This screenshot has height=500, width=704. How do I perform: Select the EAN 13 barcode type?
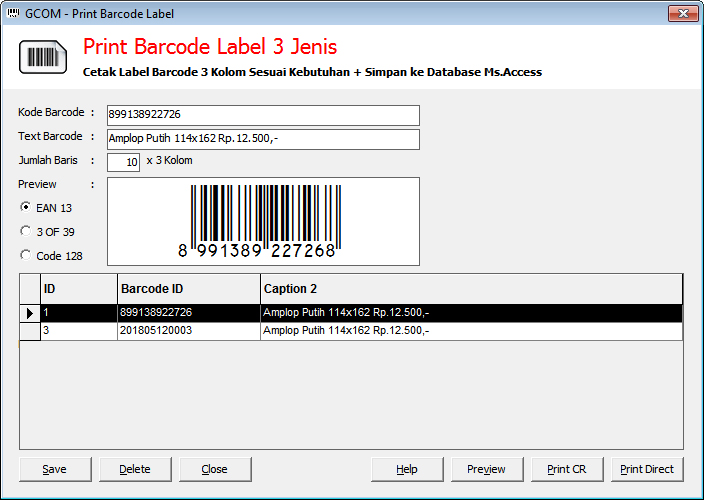click(x=26, y=207)
